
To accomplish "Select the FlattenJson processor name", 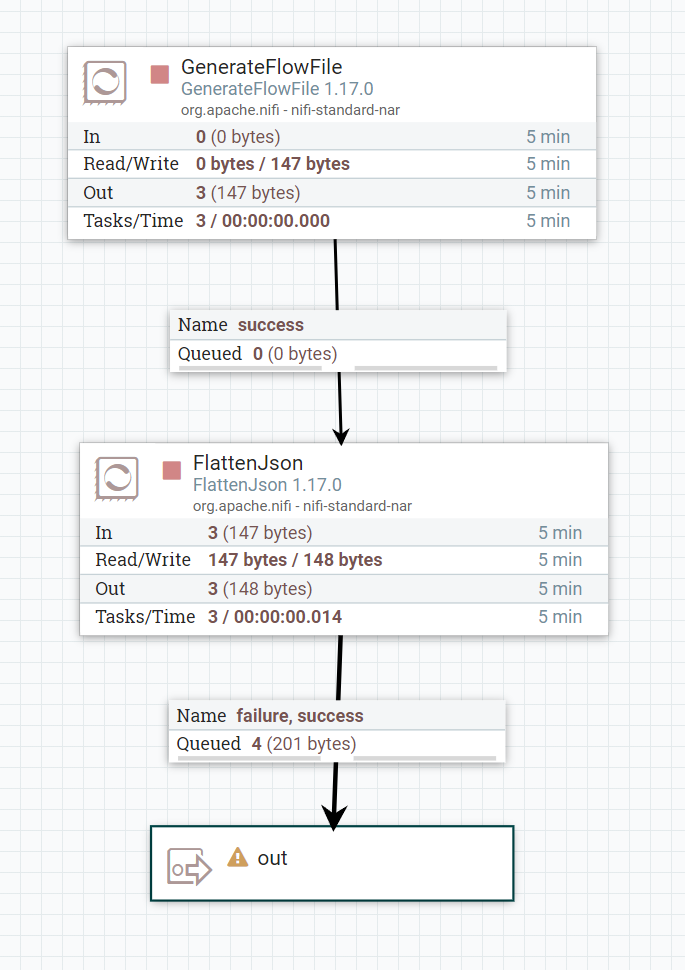I will pos(248,463).
